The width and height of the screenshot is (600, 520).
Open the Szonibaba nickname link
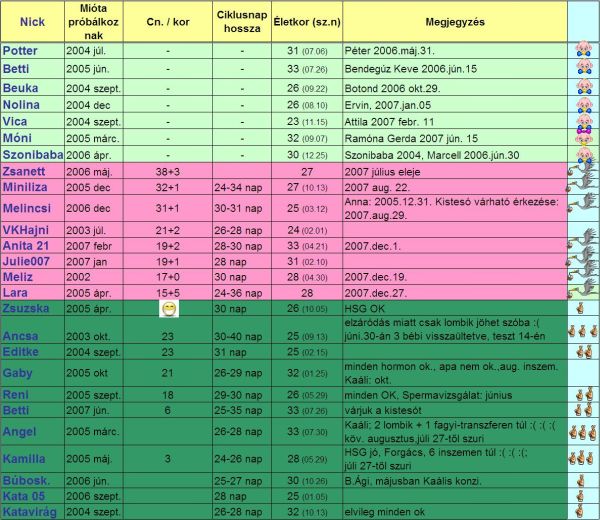34,154
